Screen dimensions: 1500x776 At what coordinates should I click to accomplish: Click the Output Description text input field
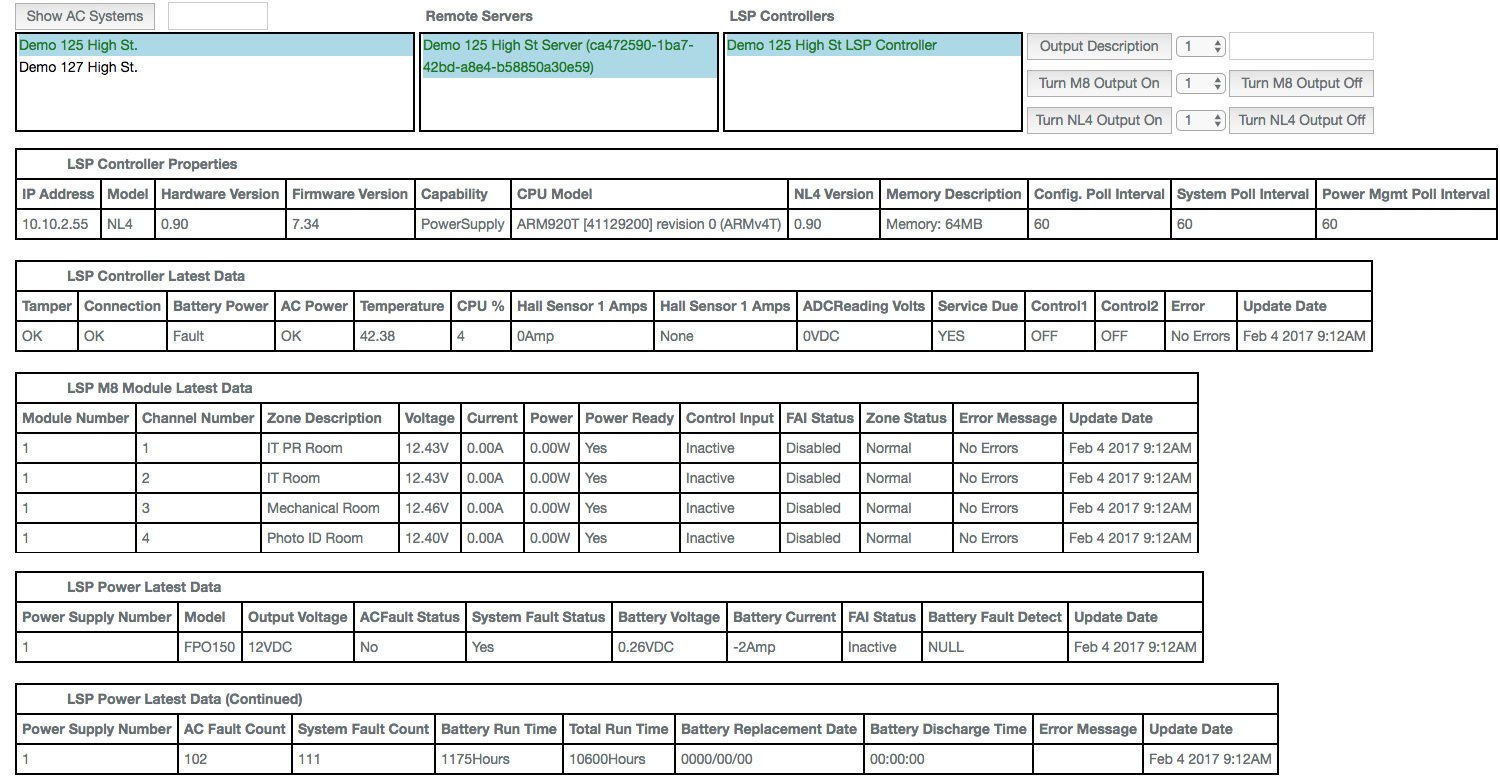[1300, 47]
